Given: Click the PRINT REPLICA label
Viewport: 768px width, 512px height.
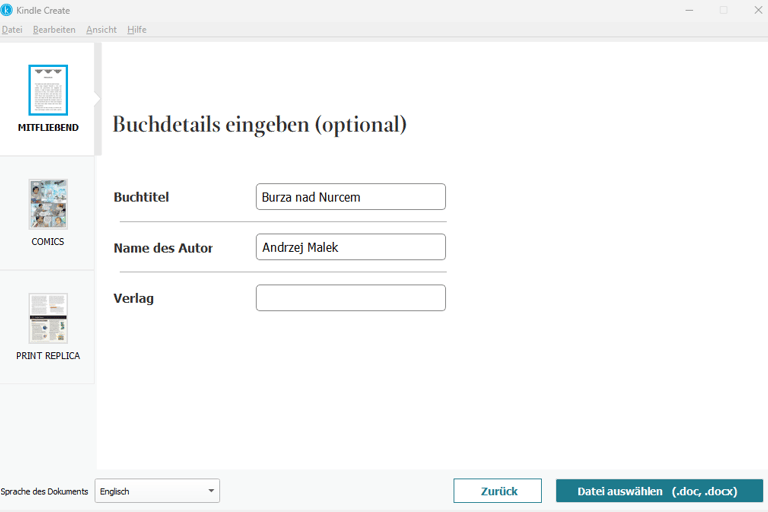Looking at the screenshot, I should click(48, 356).
